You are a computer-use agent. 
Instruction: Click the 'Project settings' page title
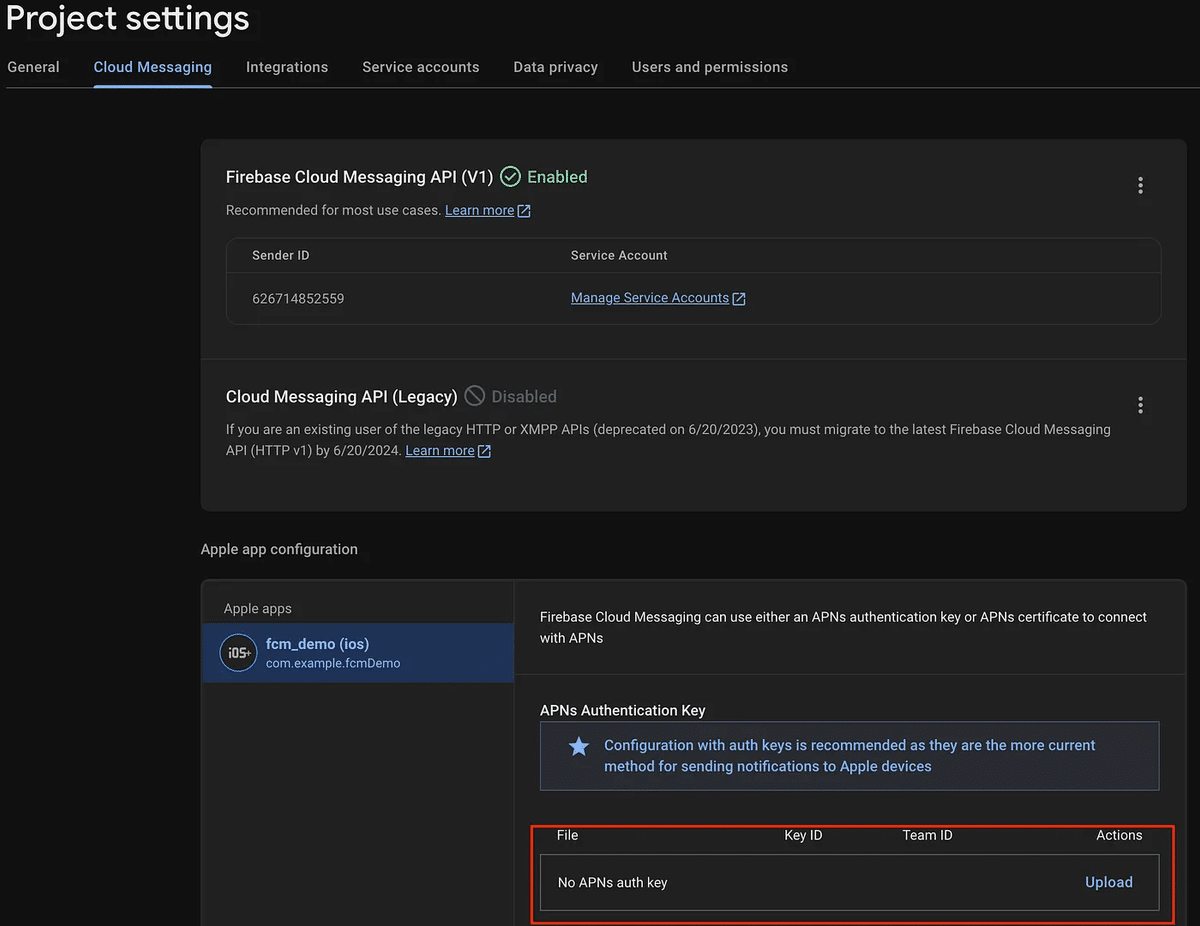(127, 17)
